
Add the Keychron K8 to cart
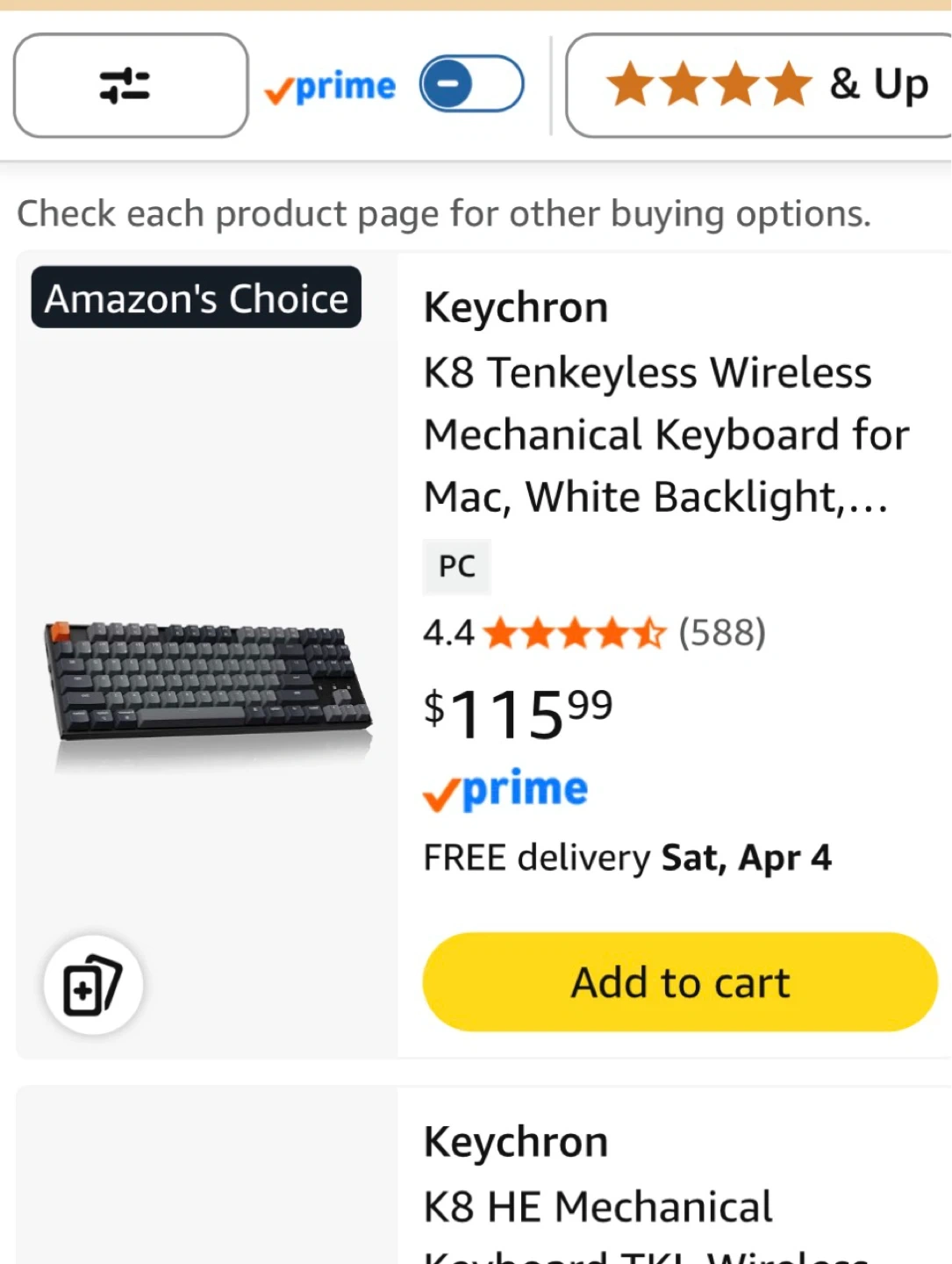click(680, 982)
